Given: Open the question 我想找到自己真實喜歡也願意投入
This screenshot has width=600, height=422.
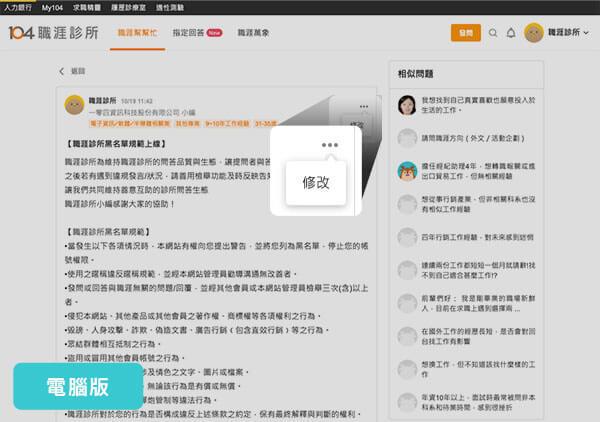Looking at the screenshot, I should click(x=478, y=105).
